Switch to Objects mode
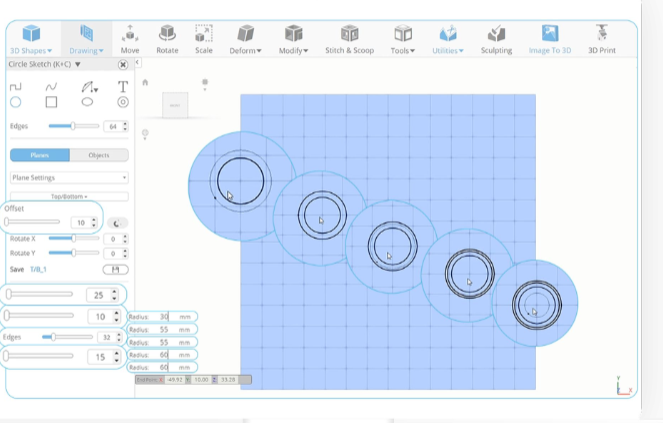Viewport: 663px width, 423px height. coord(99,155)
